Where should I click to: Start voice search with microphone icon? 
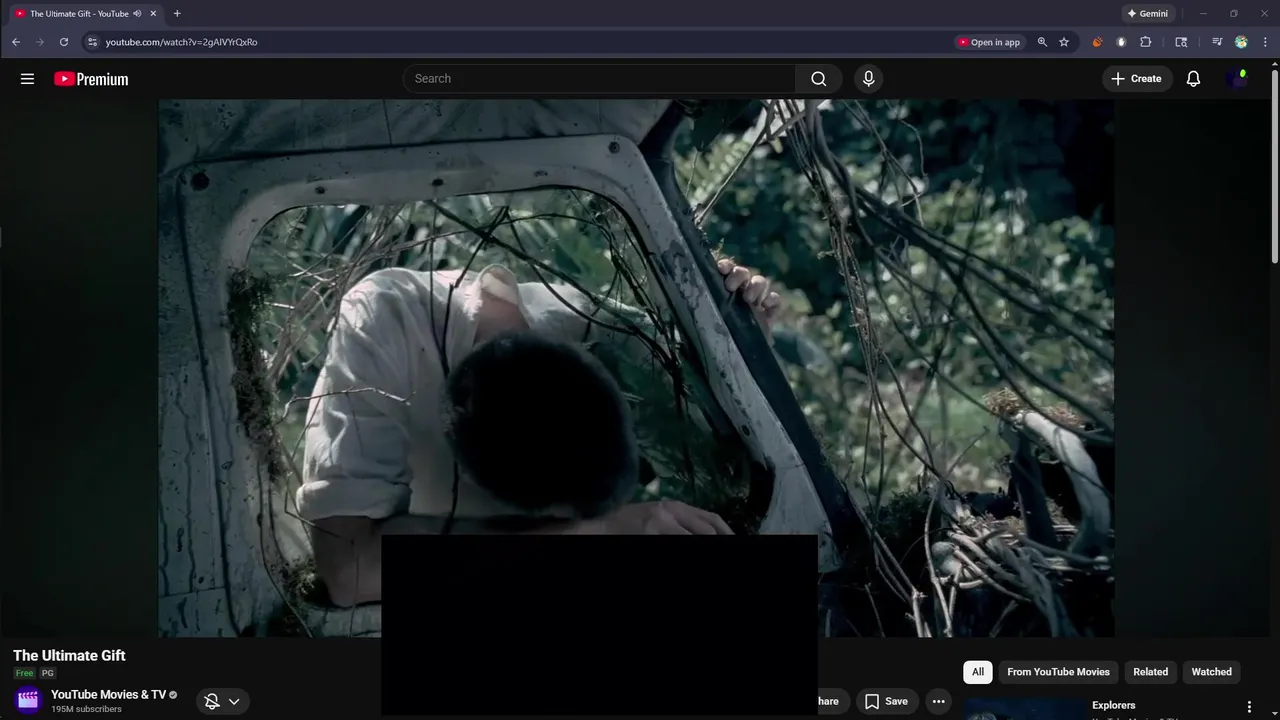(868, 79)
